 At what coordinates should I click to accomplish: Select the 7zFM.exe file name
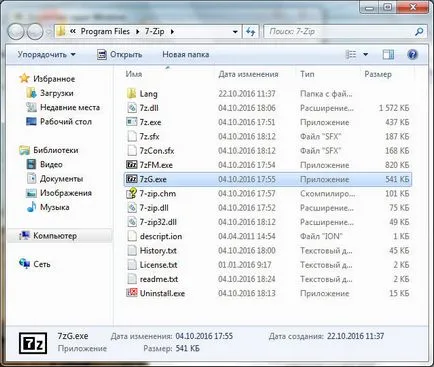[156, 165]
